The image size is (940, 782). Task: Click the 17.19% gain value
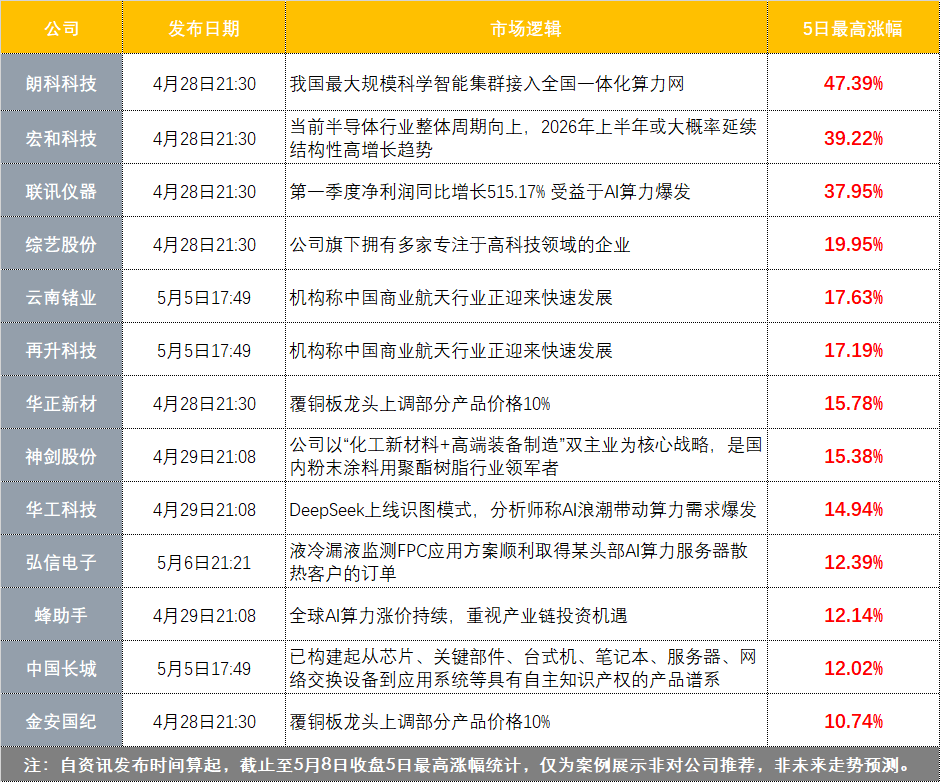853,350
